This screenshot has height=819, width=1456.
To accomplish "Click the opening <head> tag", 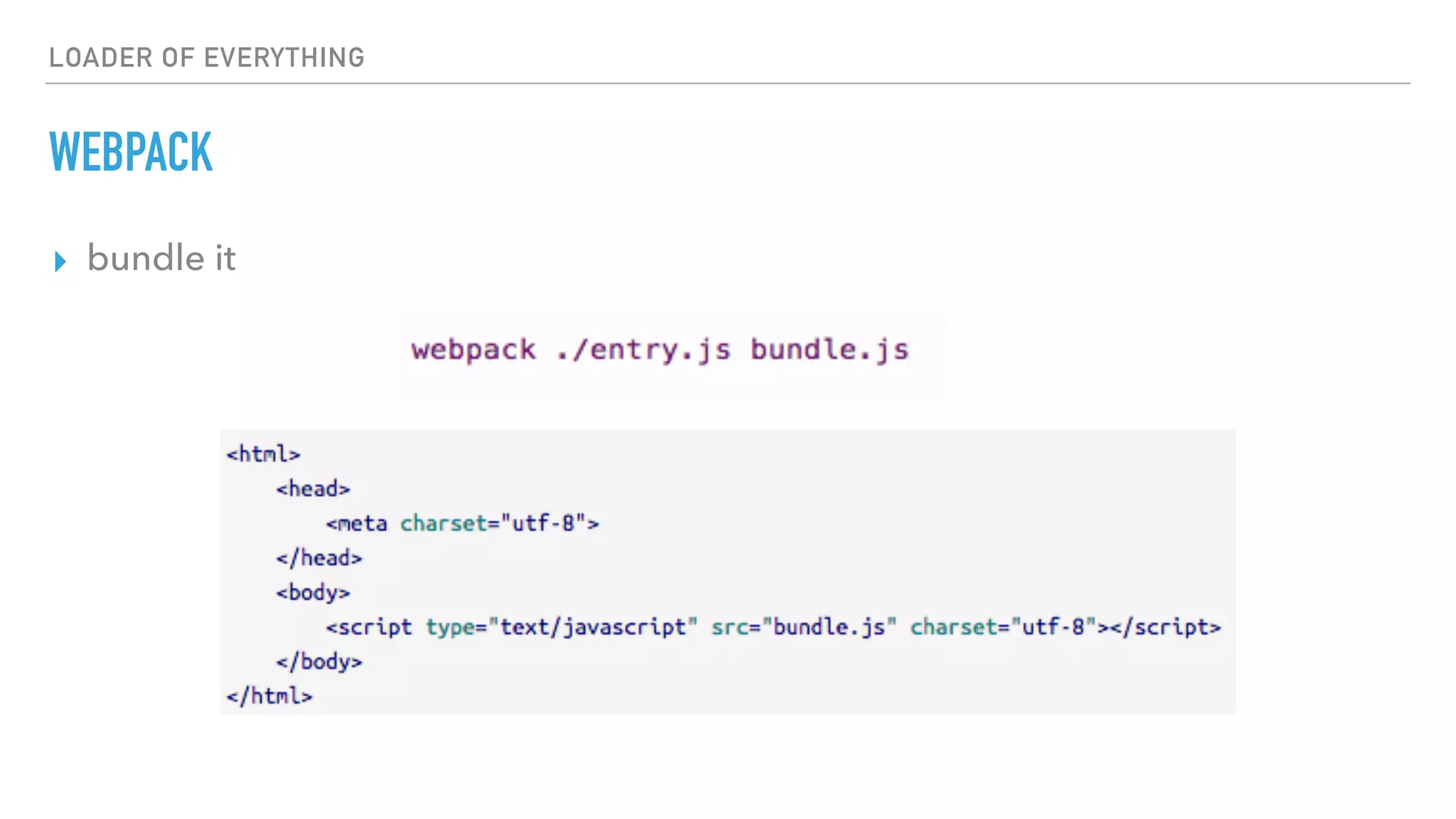I will pos(313,489).
